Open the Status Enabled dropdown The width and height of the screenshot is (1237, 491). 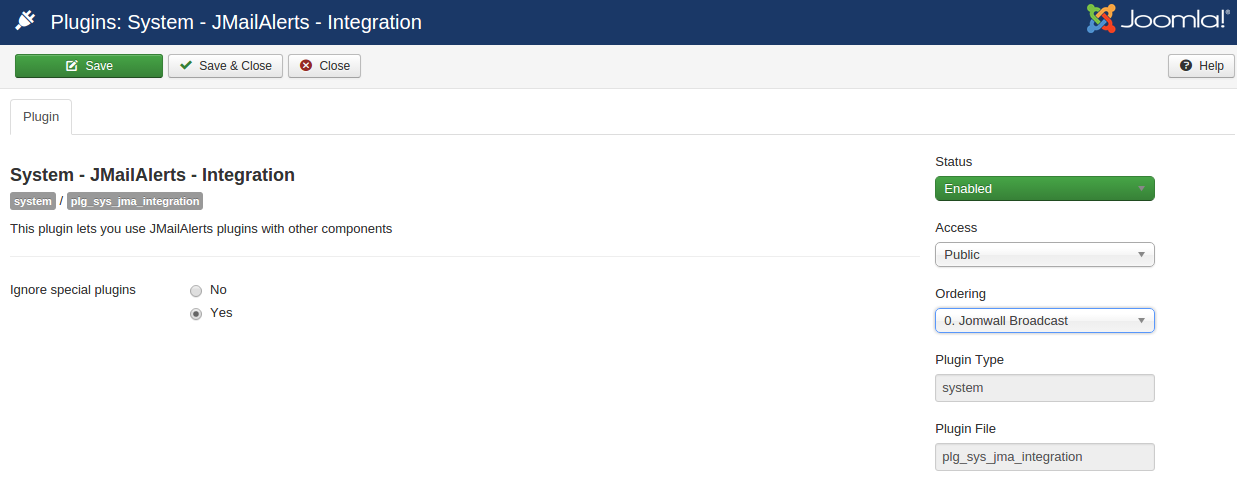click(x=1045, y=188)
